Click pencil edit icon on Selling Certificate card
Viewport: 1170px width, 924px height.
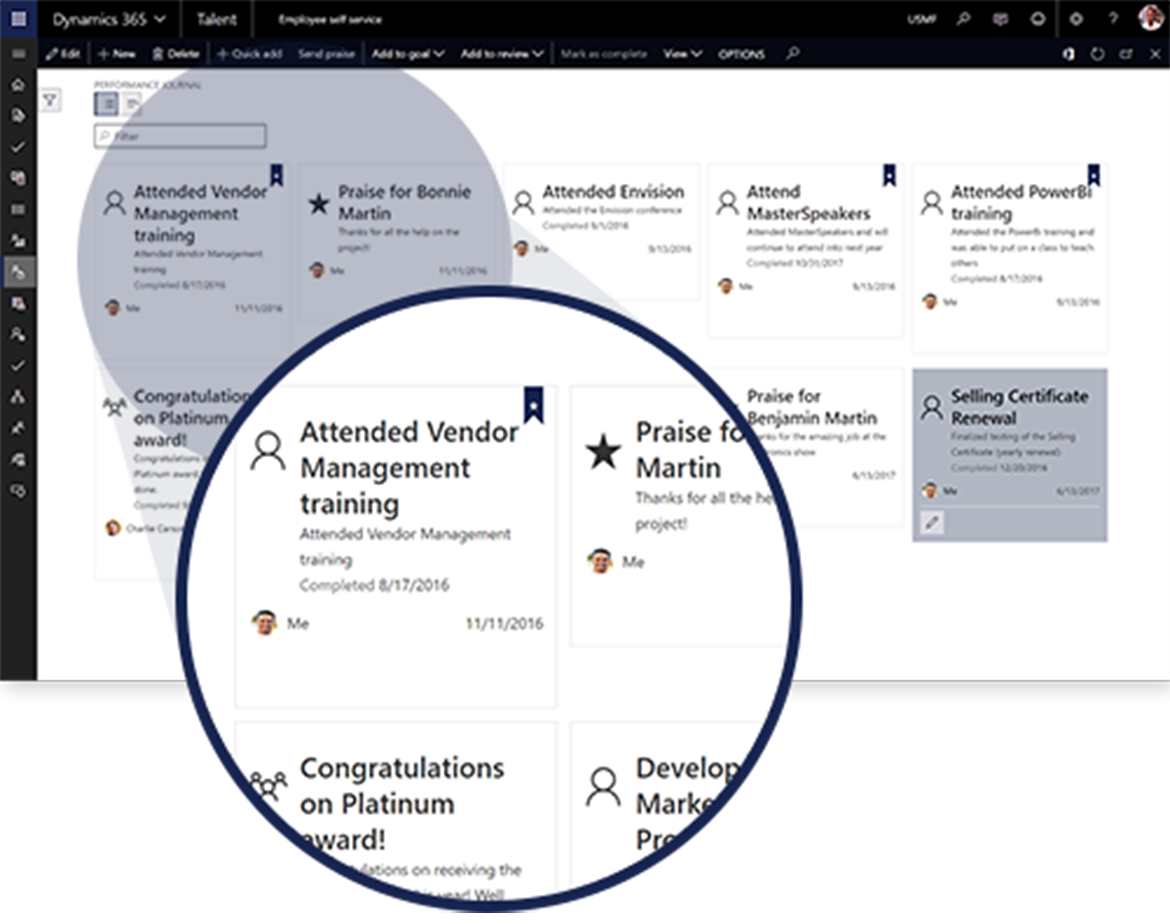(x=931, y=522)
